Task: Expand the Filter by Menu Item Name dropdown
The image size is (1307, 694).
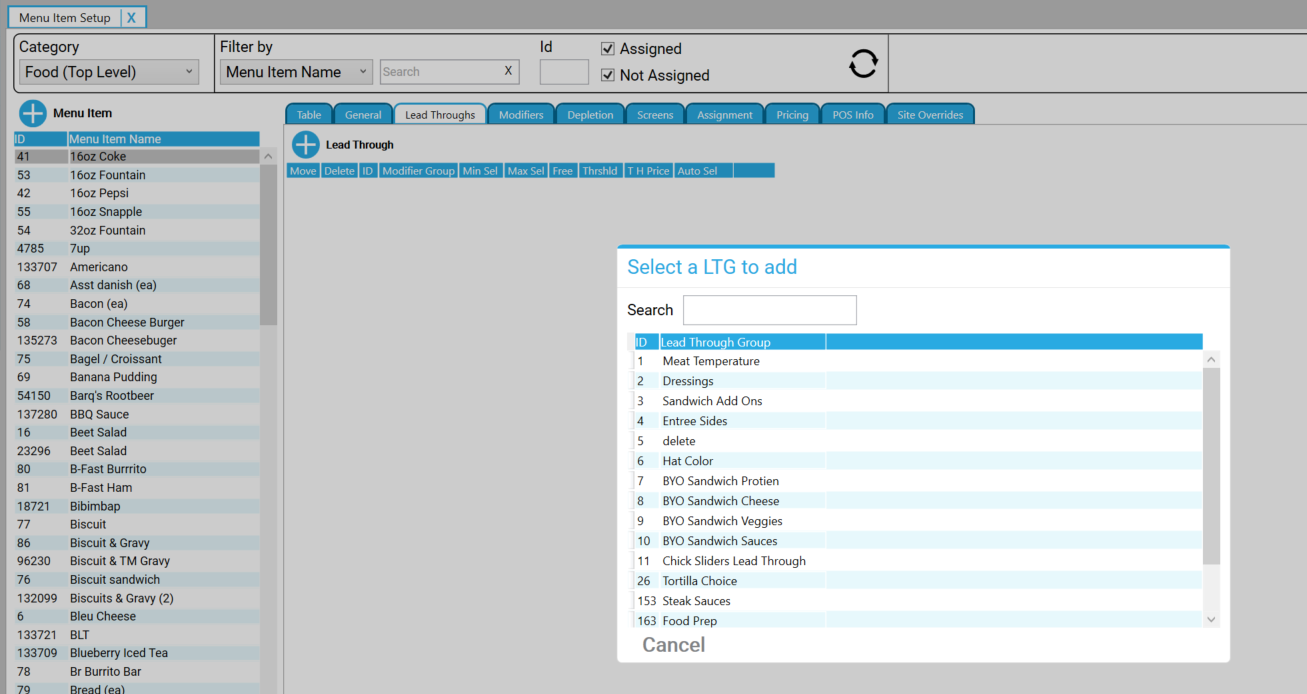Action: click(x=296, y=72)
